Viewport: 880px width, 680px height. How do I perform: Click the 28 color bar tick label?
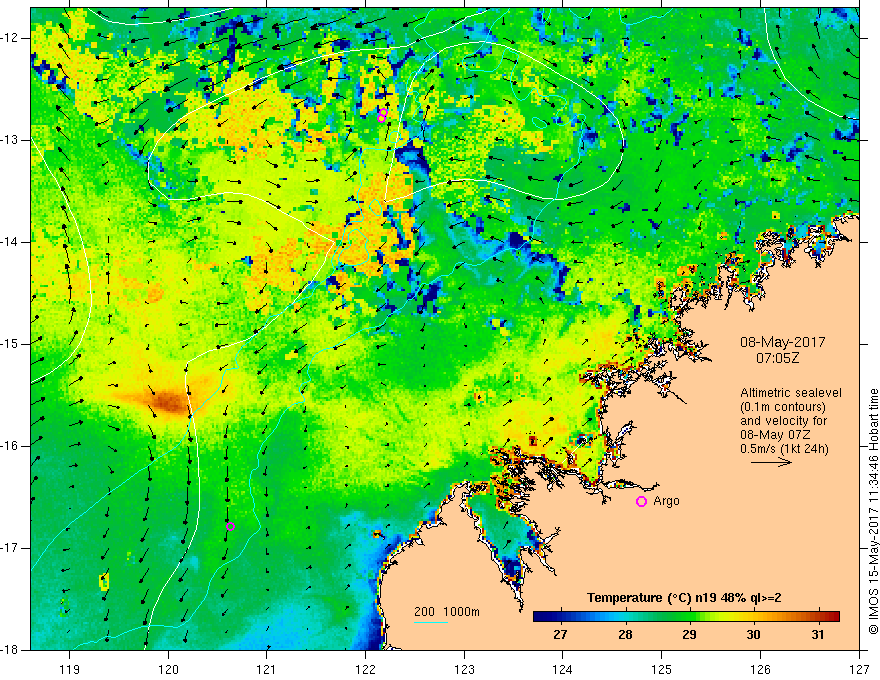click(625, 635)
